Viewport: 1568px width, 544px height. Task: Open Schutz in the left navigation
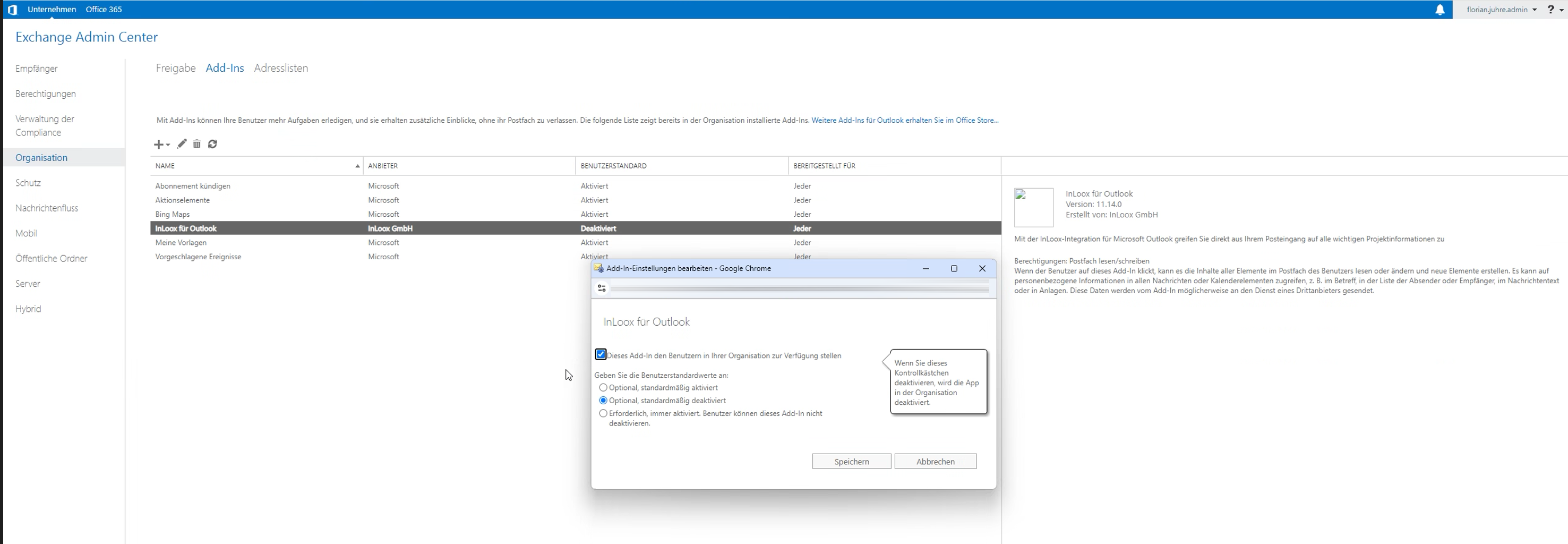[x=28, y=183]
